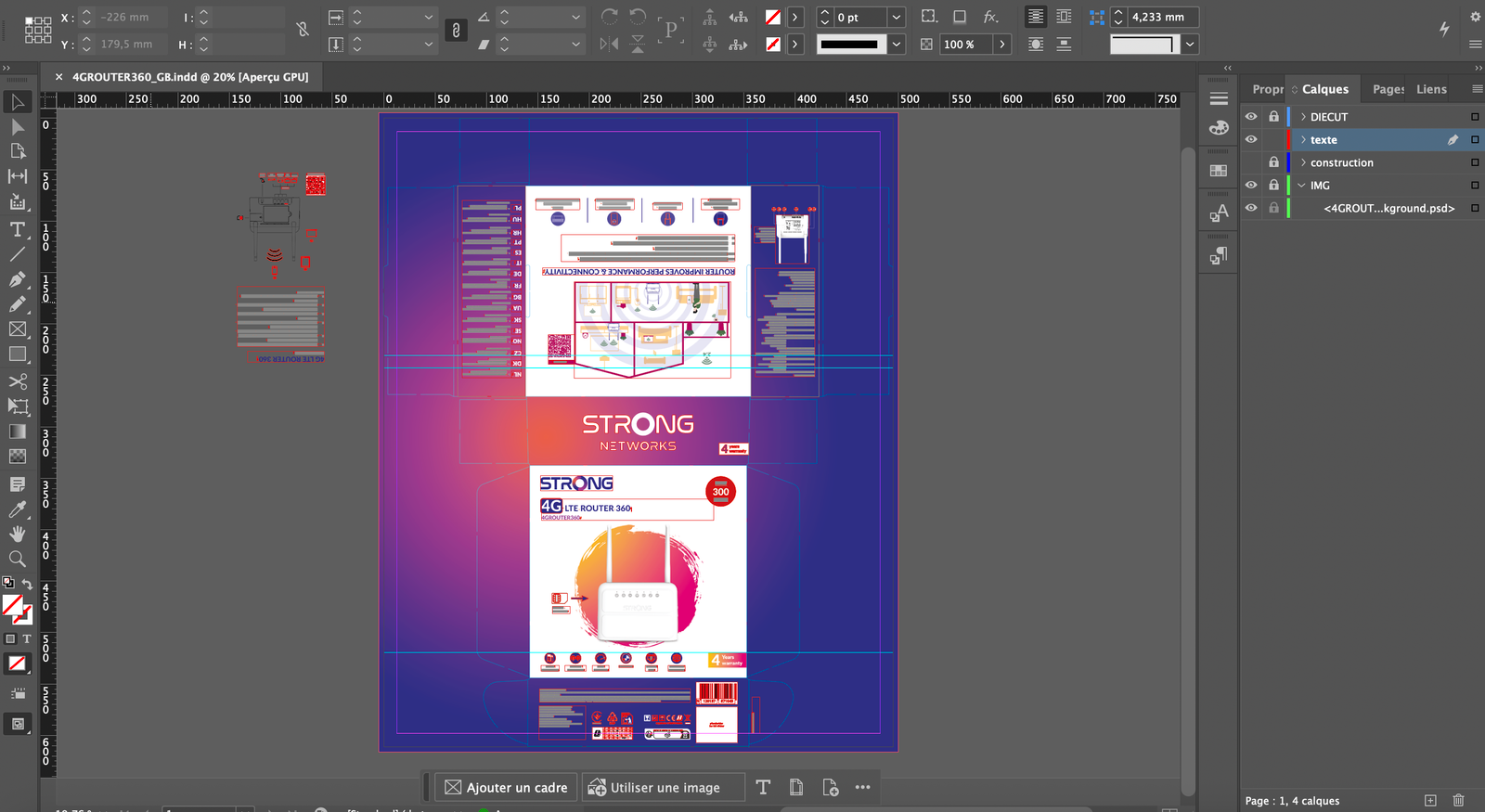Pick the Scissors tool

pos(18,381)
